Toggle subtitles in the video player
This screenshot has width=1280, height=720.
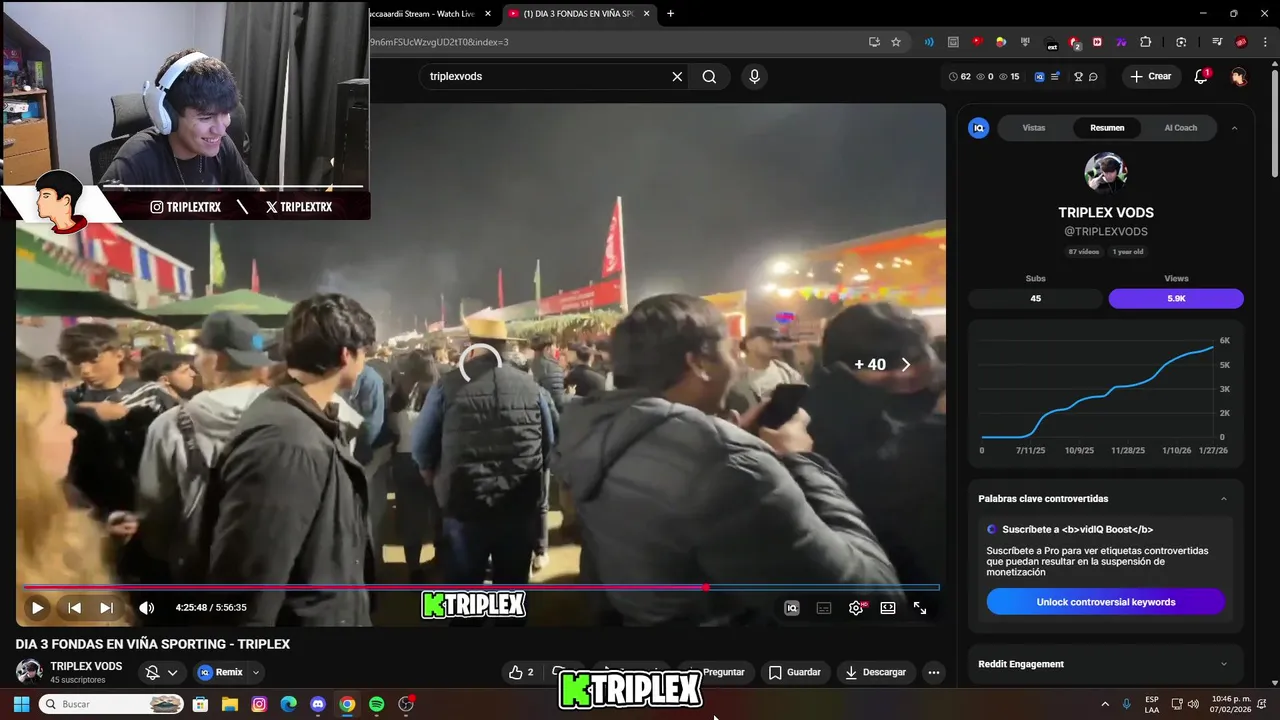(824, 607)
